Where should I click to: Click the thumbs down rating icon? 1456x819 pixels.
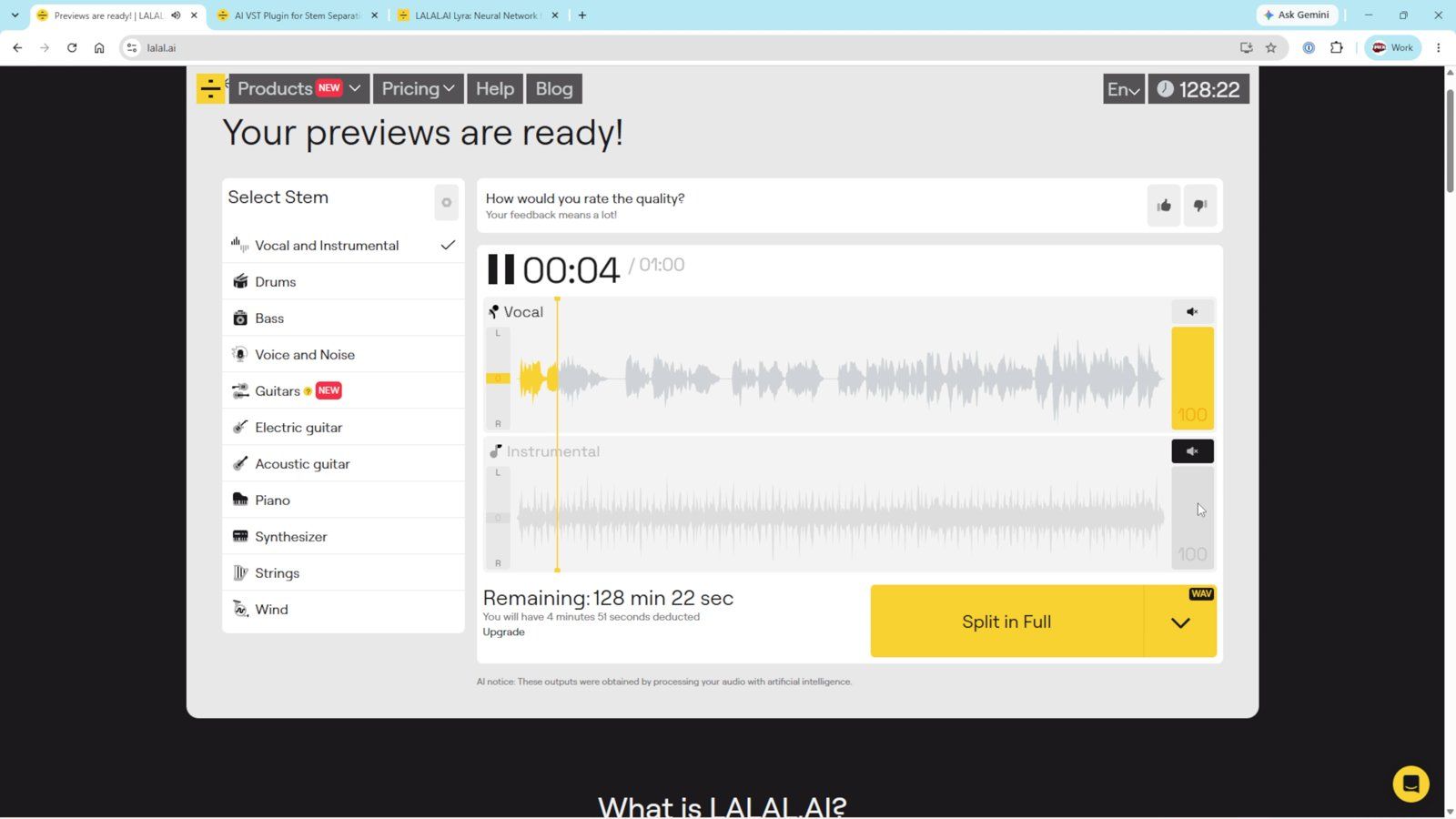click(1199, 206)
